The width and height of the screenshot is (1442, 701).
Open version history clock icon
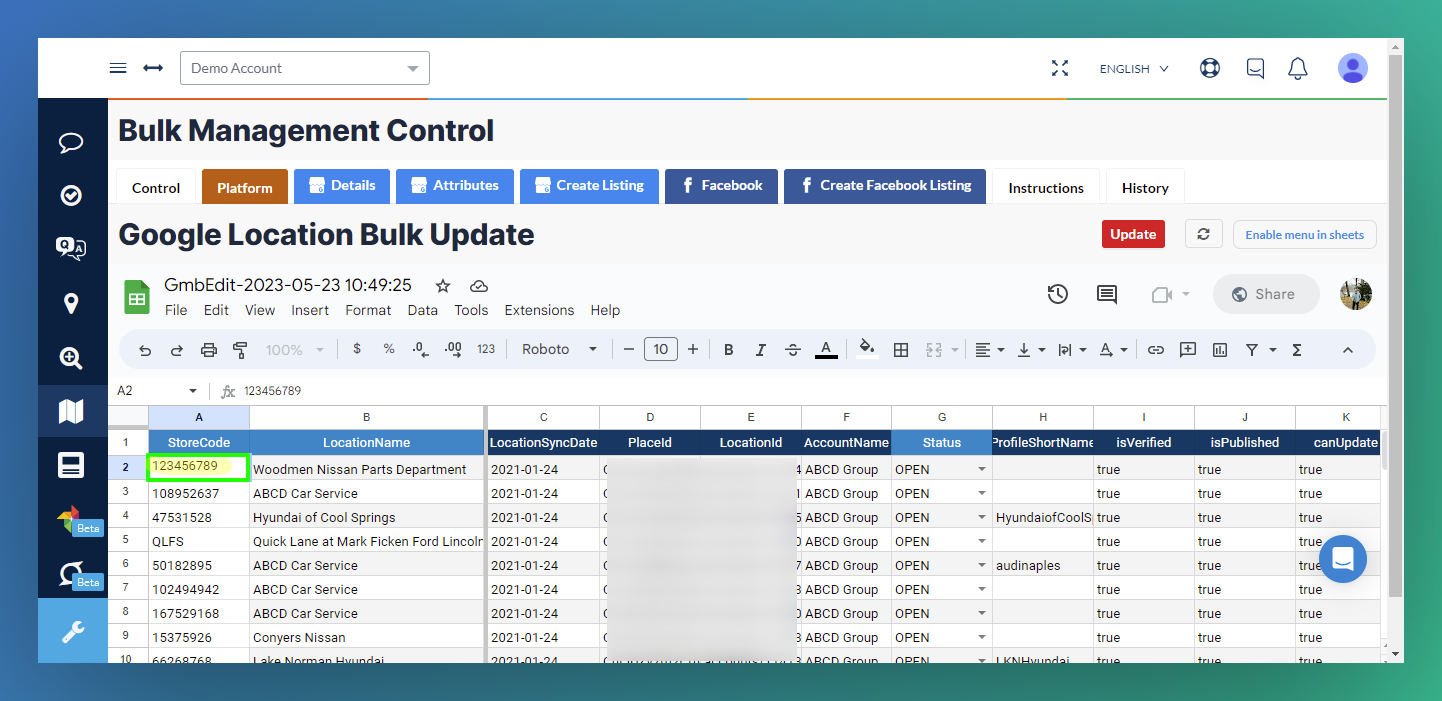pyautogui.click(x=1058, y=294)
